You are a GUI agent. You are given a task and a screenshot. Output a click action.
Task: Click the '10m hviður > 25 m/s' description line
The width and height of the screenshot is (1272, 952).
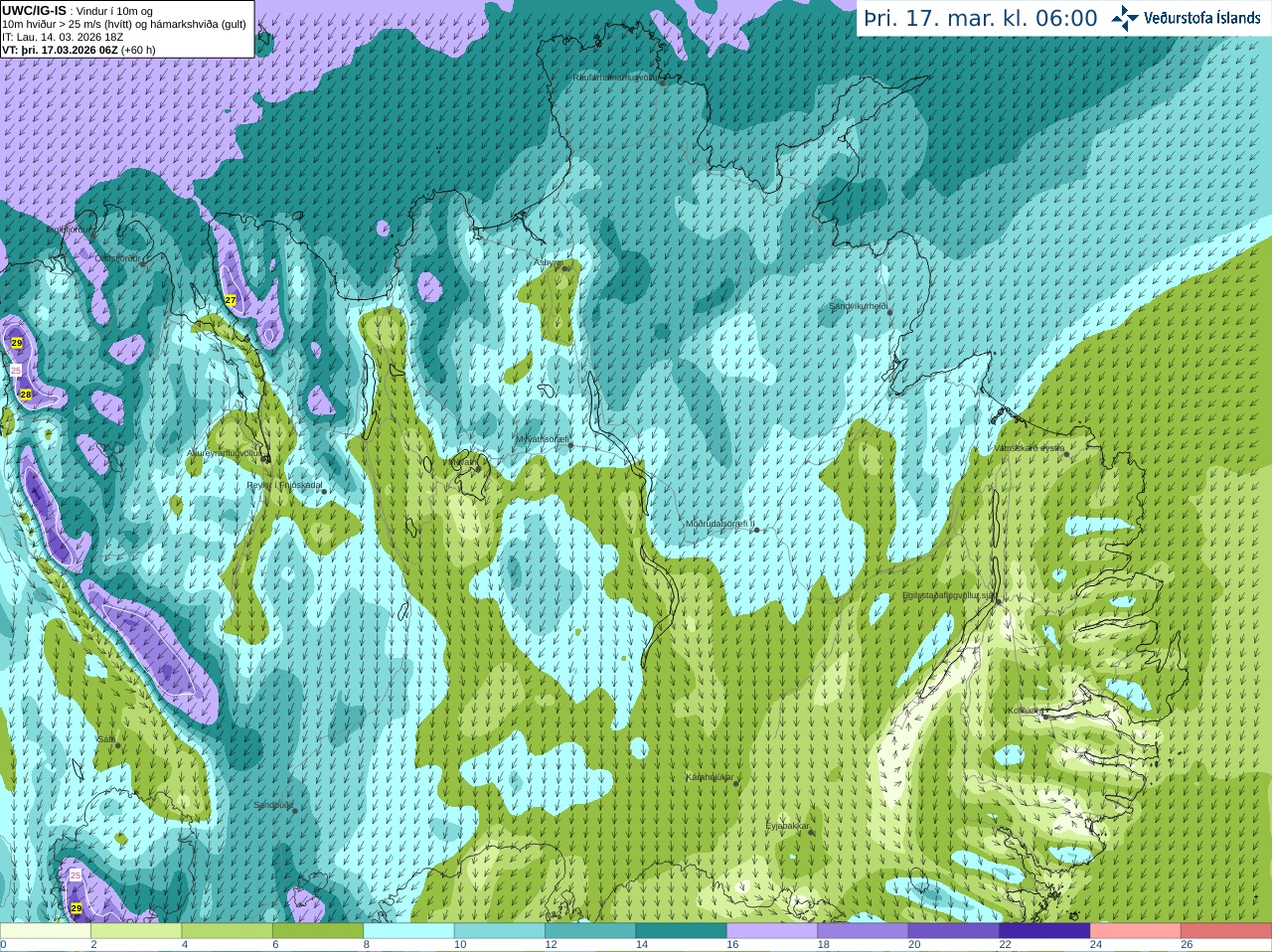(x=124, y=24)
